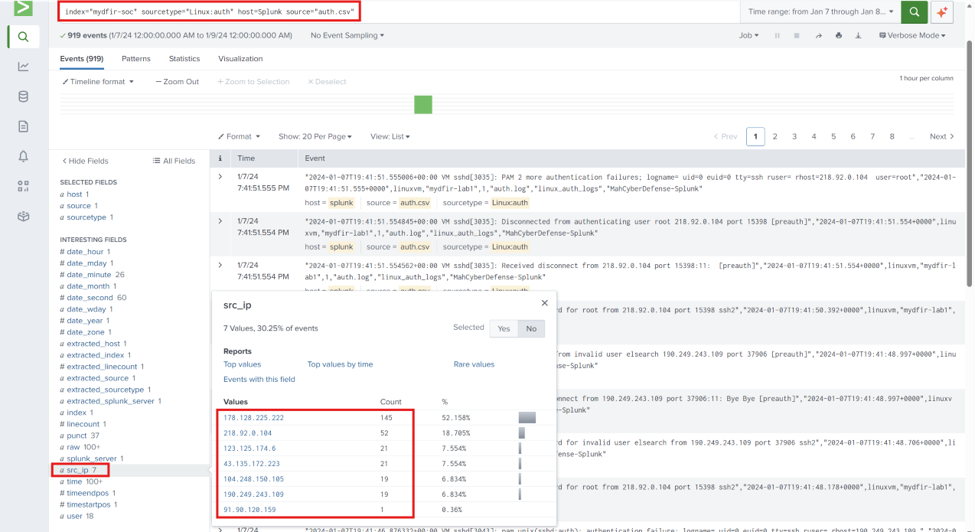Print the search results
975x532 pixels.
[838, 35]
